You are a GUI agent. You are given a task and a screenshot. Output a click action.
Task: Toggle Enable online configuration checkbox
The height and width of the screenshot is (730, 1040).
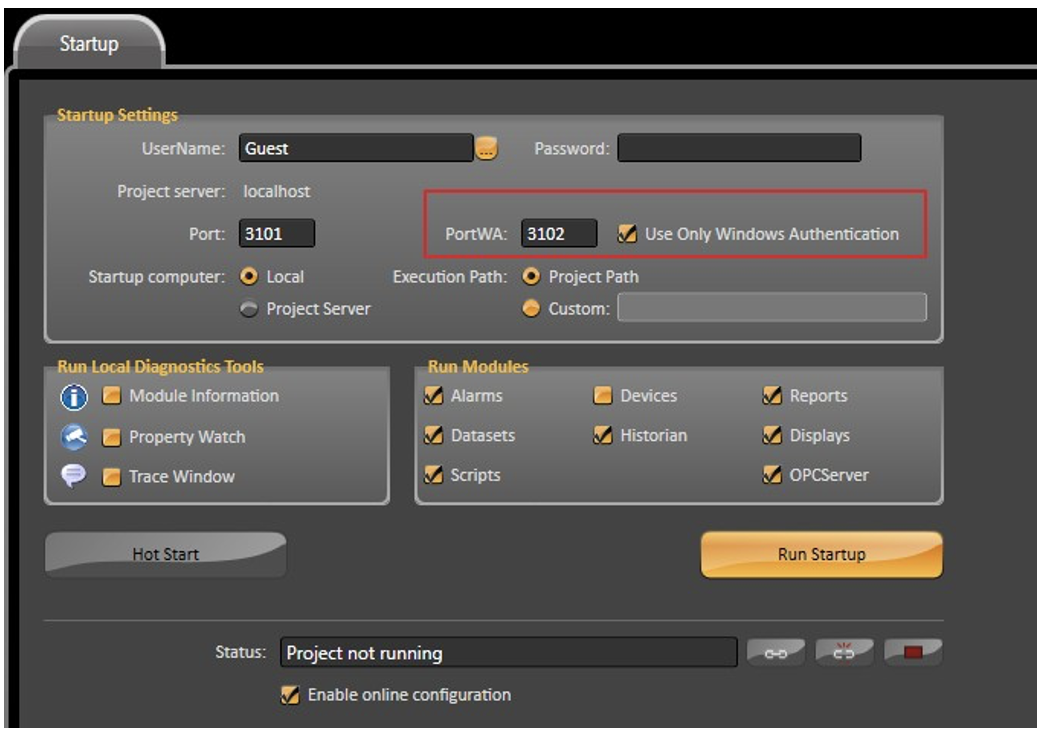coord(291,694)
